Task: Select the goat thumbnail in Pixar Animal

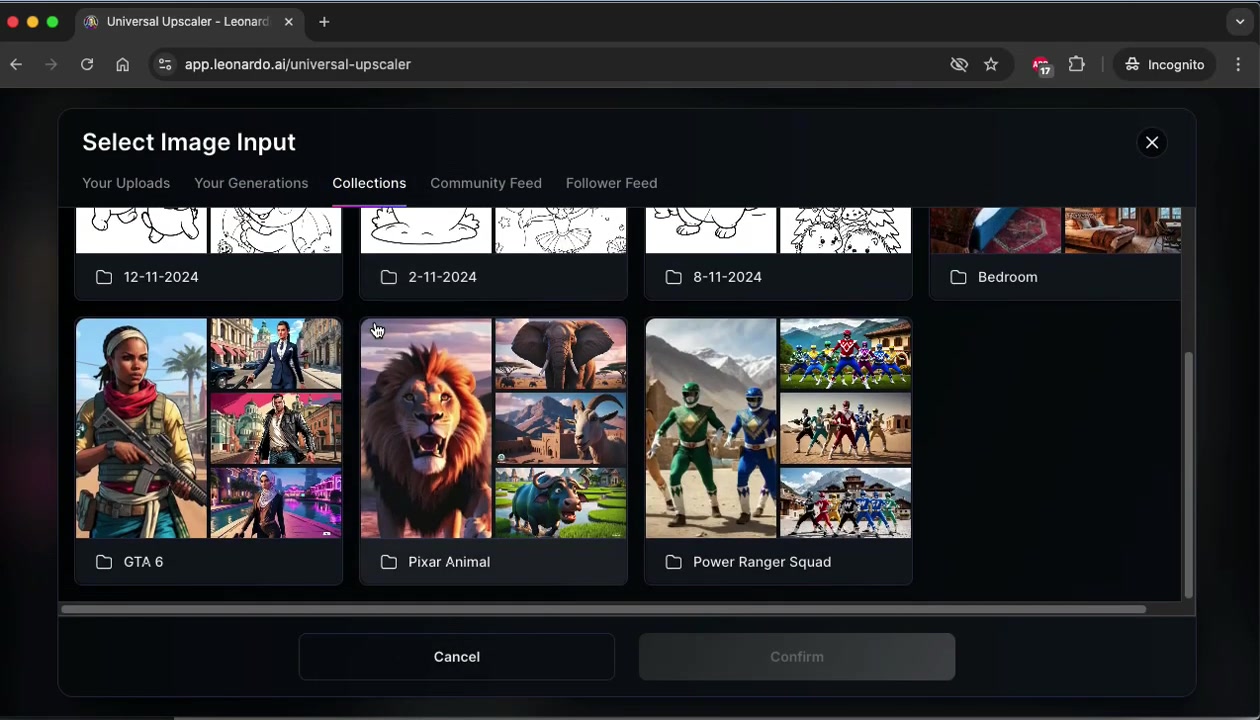Action: [560, 429]
